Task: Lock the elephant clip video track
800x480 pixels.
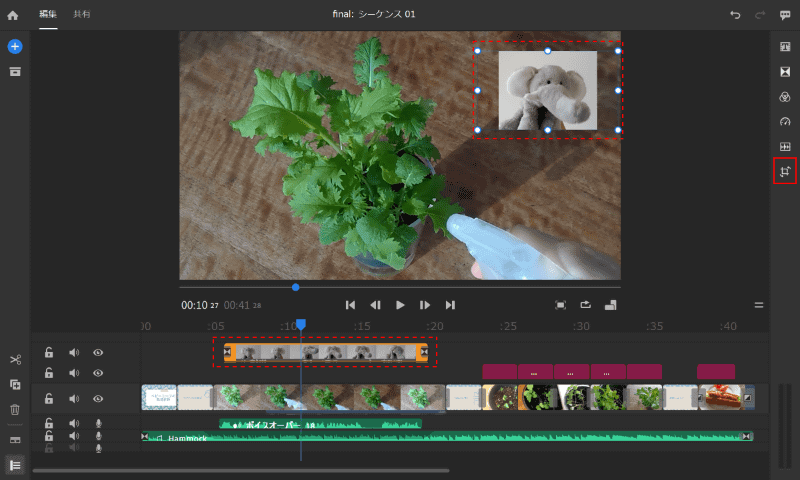Action: point(48,352)
